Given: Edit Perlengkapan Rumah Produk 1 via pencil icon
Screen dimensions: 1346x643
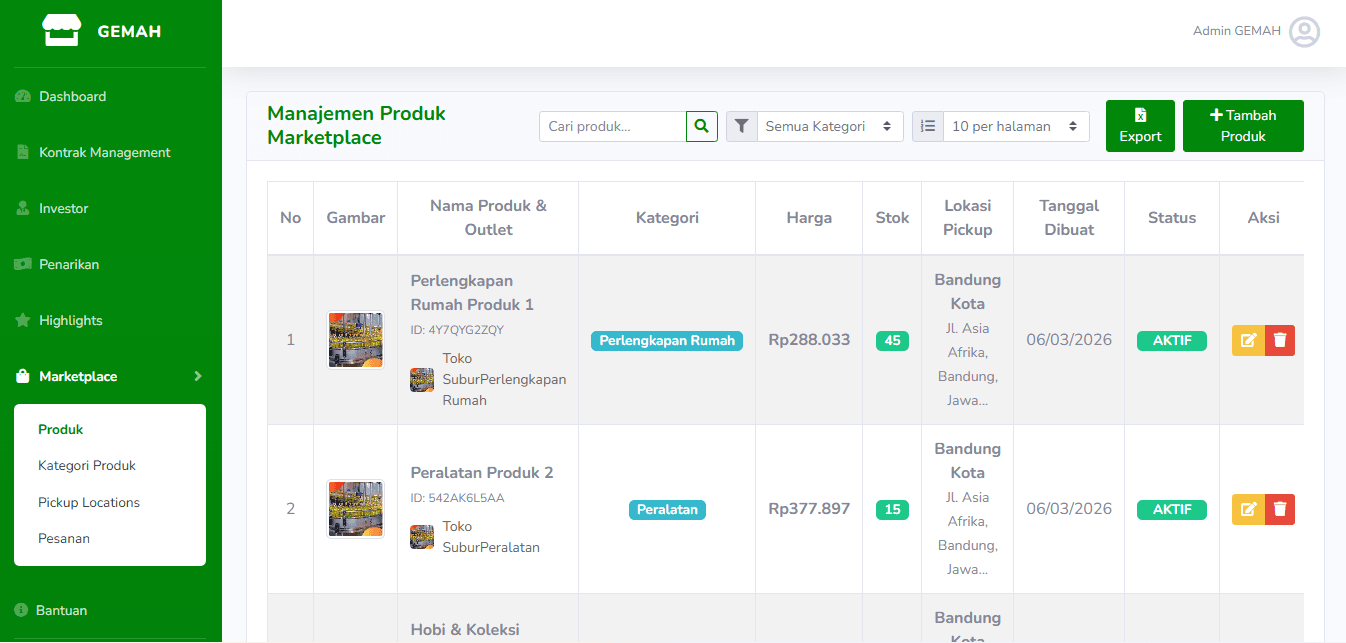Looking at the screenshot, I should tap(1247, 340).
